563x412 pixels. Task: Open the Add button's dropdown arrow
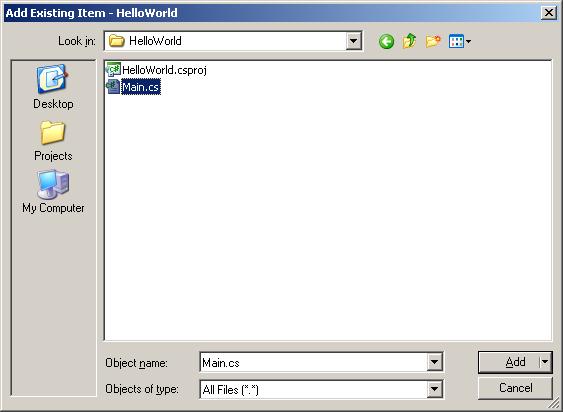pyautogui.click(x=545, y=362)
